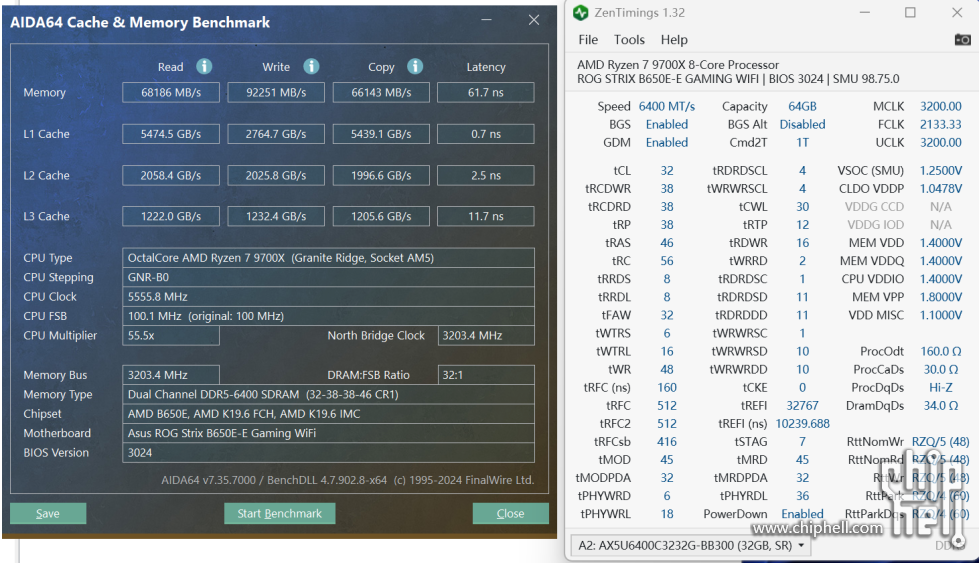Close the ZenTimings window

click(957, 12)
